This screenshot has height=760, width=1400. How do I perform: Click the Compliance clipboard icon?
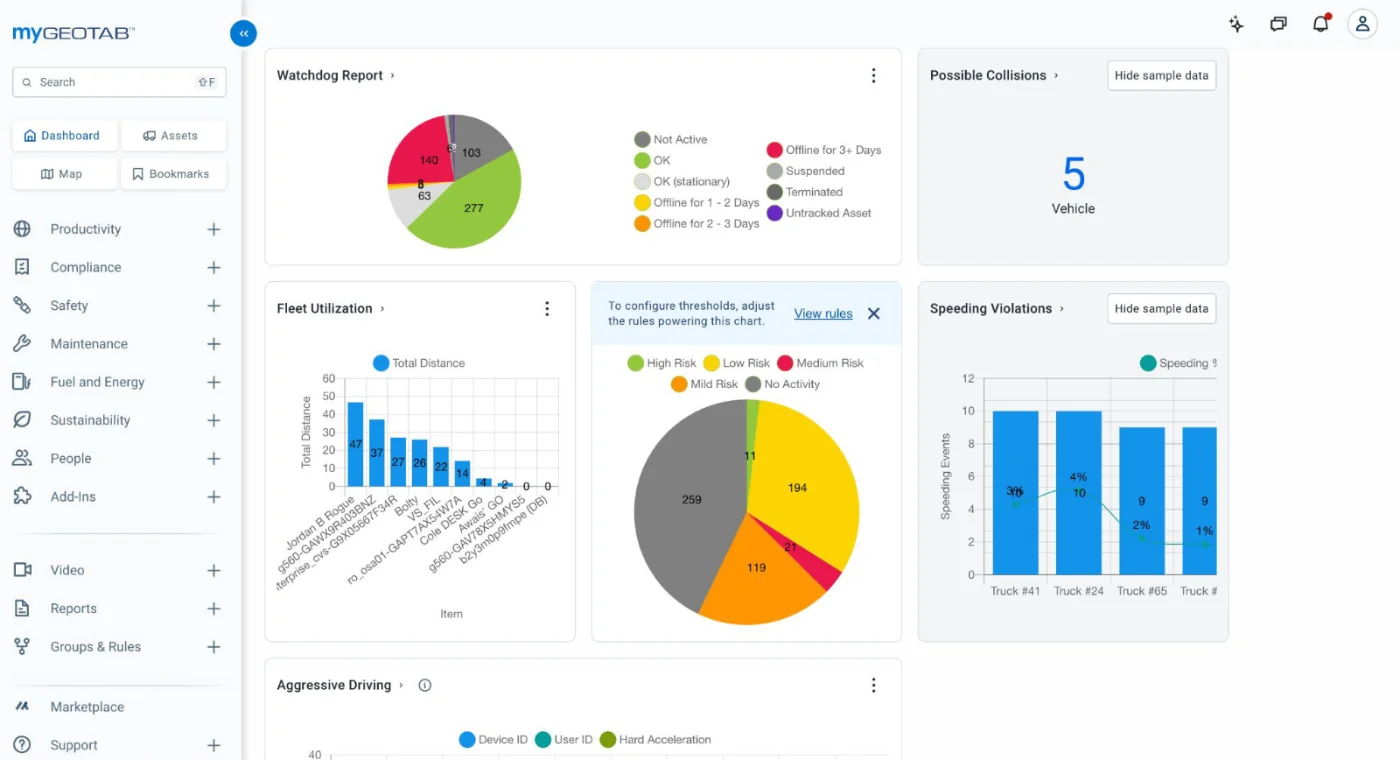[x=22, y=267]
